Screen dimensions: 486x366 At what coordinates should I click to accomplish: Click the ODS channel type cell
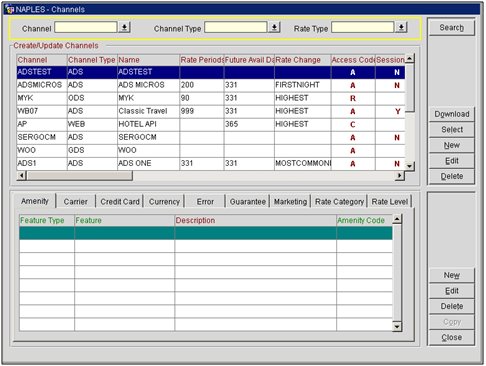click(92, 98)
